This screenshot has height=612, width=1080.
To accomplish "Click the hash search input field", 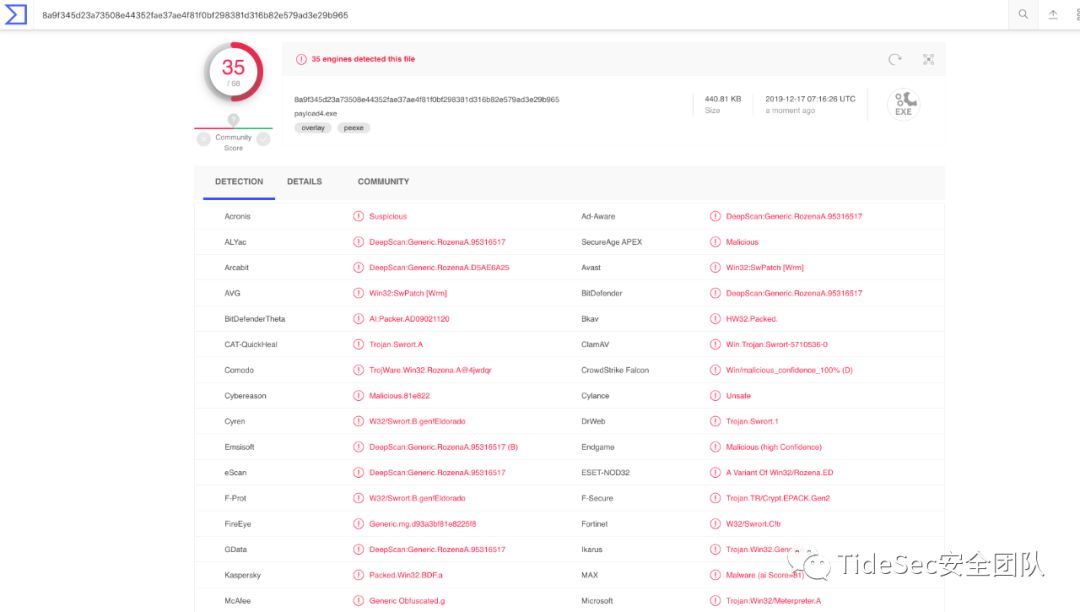I will tap(520, 14).
